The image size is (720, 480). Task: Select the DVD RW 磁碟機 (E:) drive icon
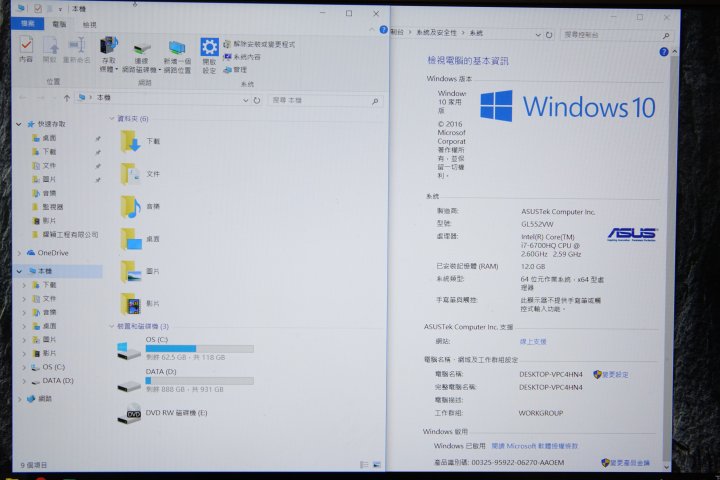129,413
